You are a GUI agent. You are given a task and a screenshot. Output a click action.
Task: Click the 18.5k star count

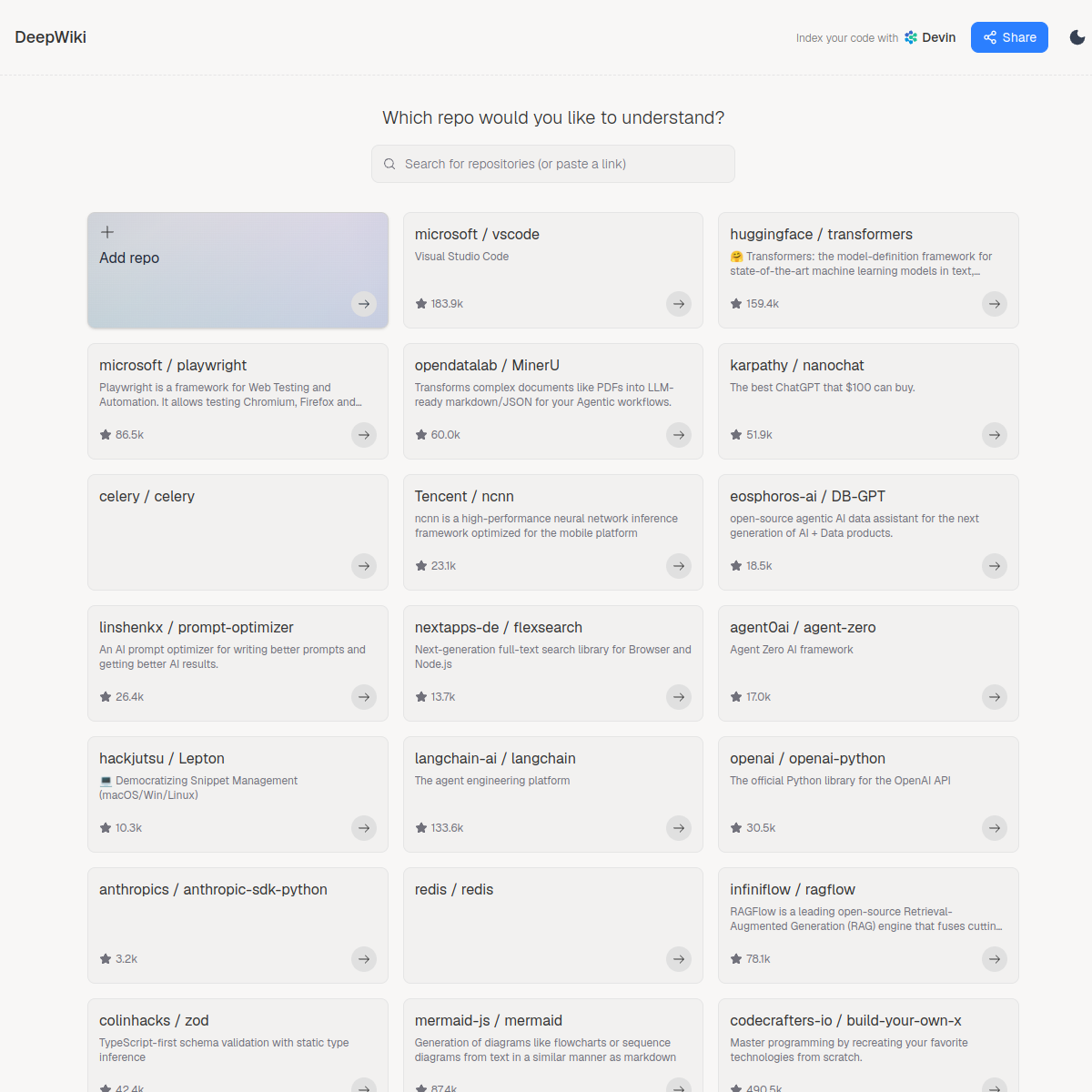click(759, 566)
